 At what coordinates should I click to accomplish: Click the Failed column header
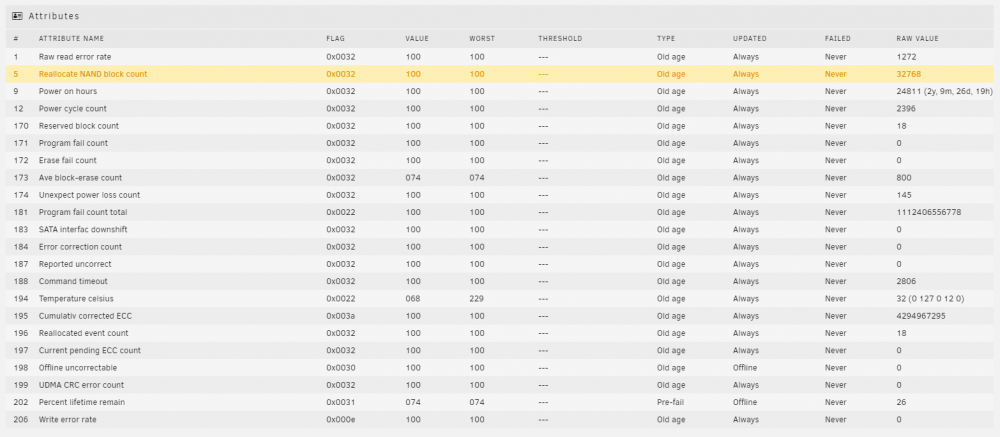click(x=837, y=39)
